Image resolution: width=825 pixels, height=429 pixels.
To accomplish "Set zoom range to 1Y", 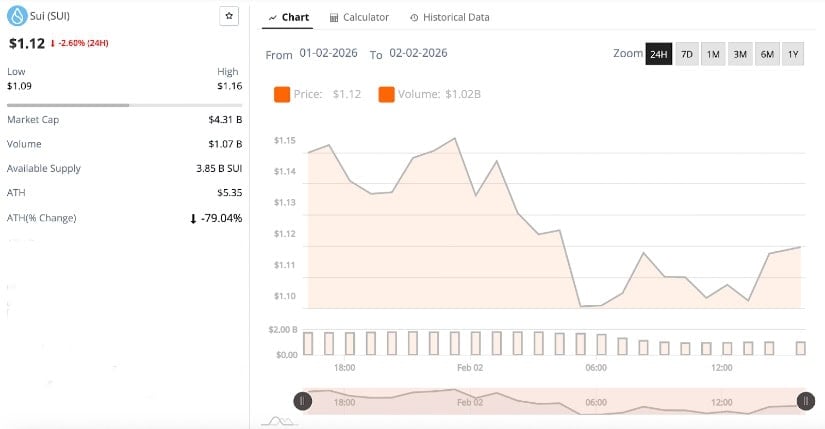I will (x=792, y=54).
